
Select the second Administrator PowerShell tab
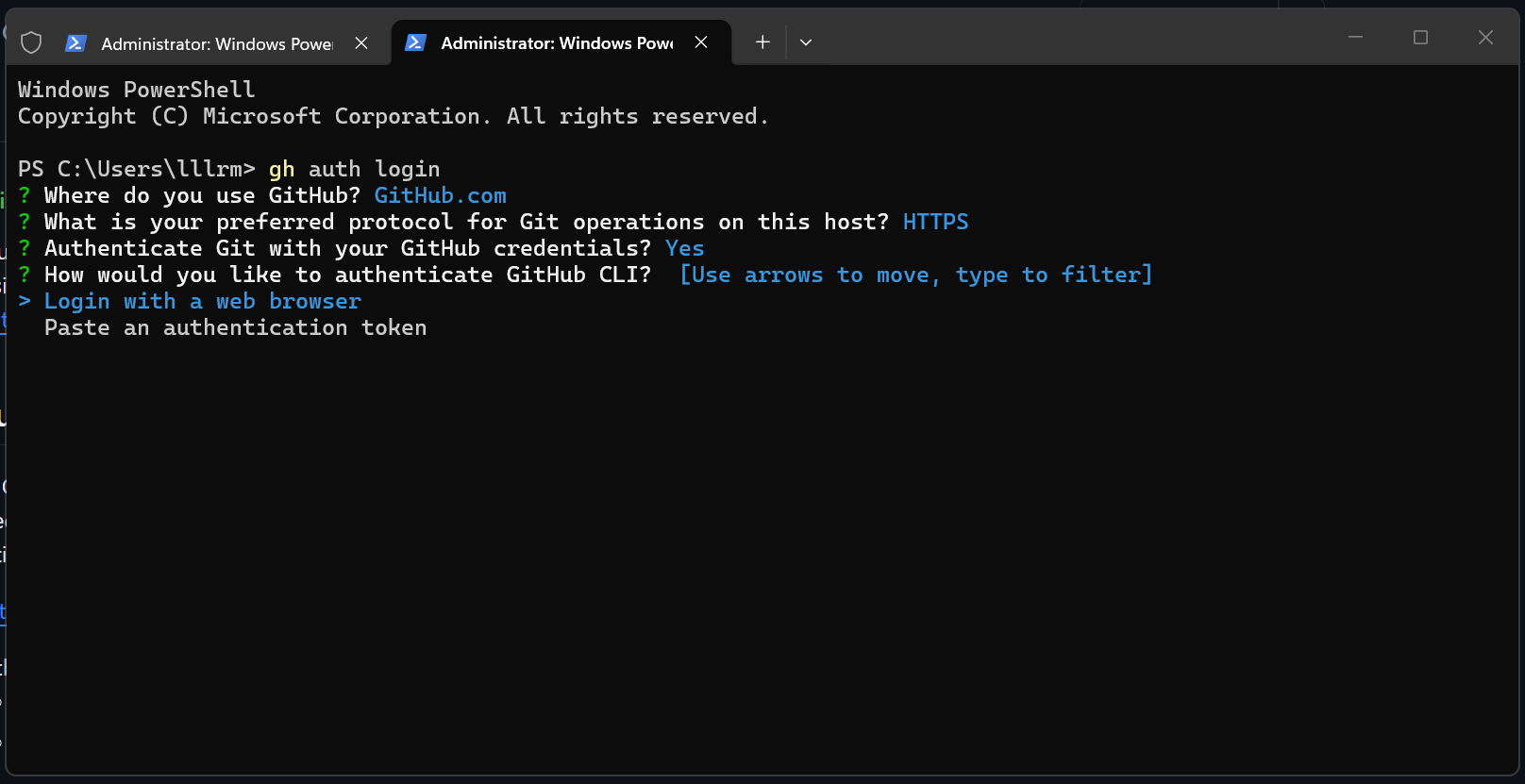(x=561, y=42)
